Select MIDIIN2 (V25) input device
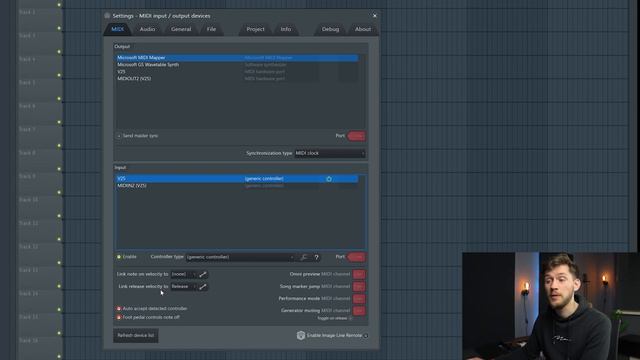640x360 pixels. pos(237,186)
